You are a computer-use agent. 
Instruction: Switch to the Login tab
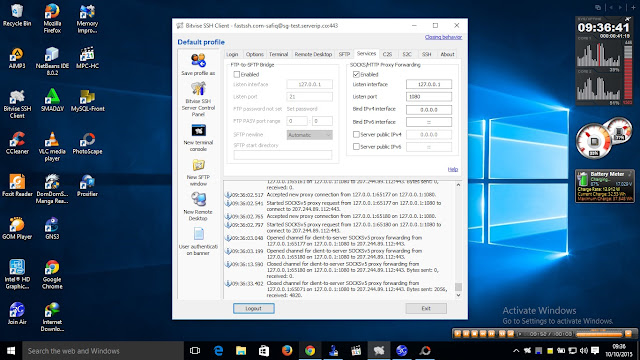[232, 54]
